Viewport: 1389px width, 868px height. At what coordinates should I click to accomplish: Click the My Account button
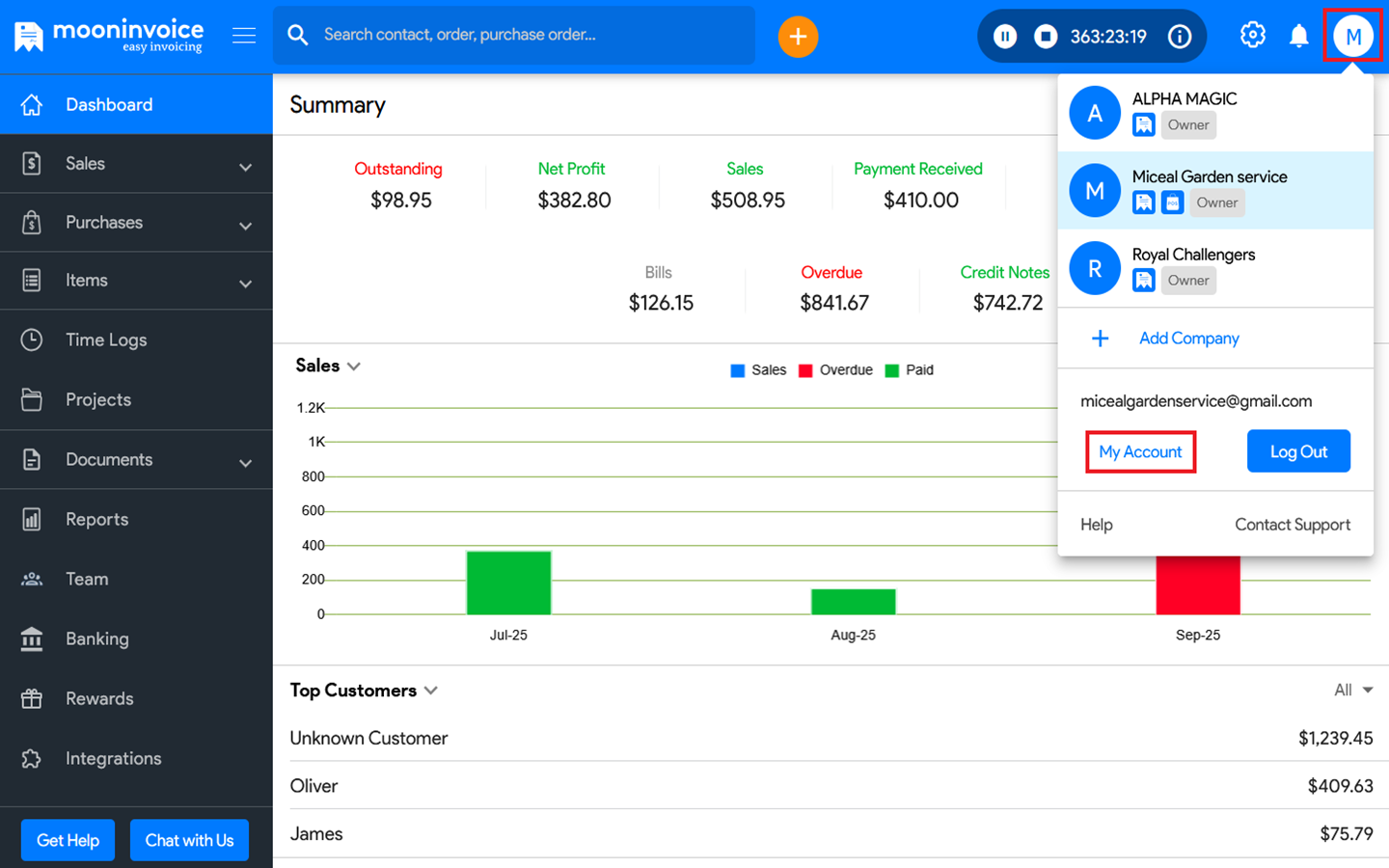click(1140, 451)
